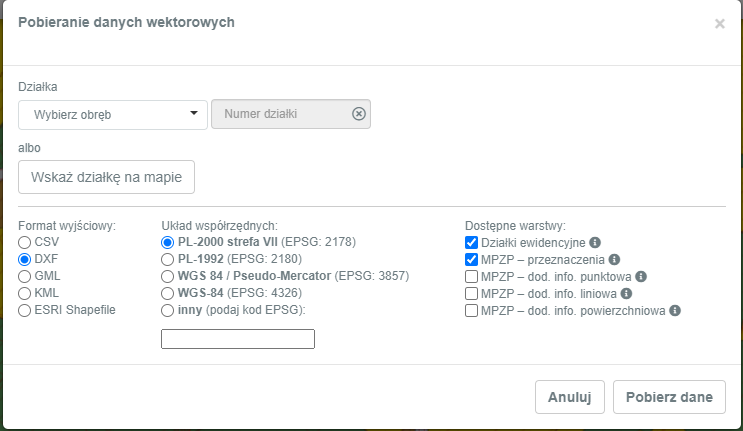This screenshot has height=431, width=743.
Task: Choose WGS-84 EPSG 4326 option
Action: [168, 293]
